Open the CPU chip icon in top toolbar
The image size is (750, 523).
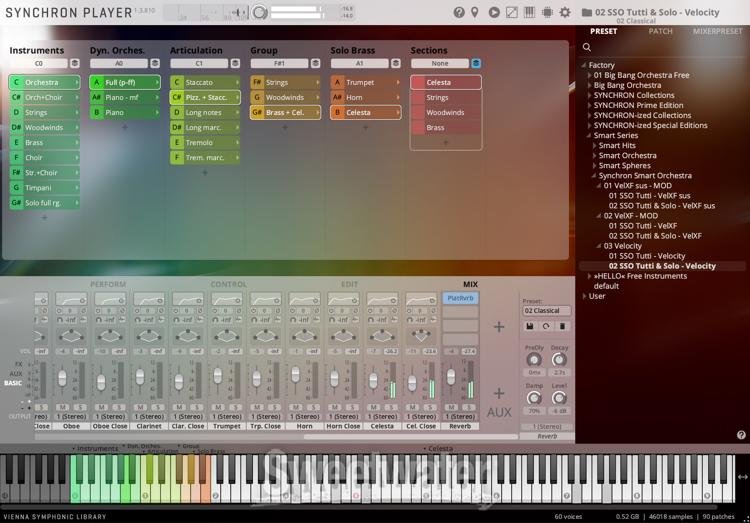tap(547, 12)
